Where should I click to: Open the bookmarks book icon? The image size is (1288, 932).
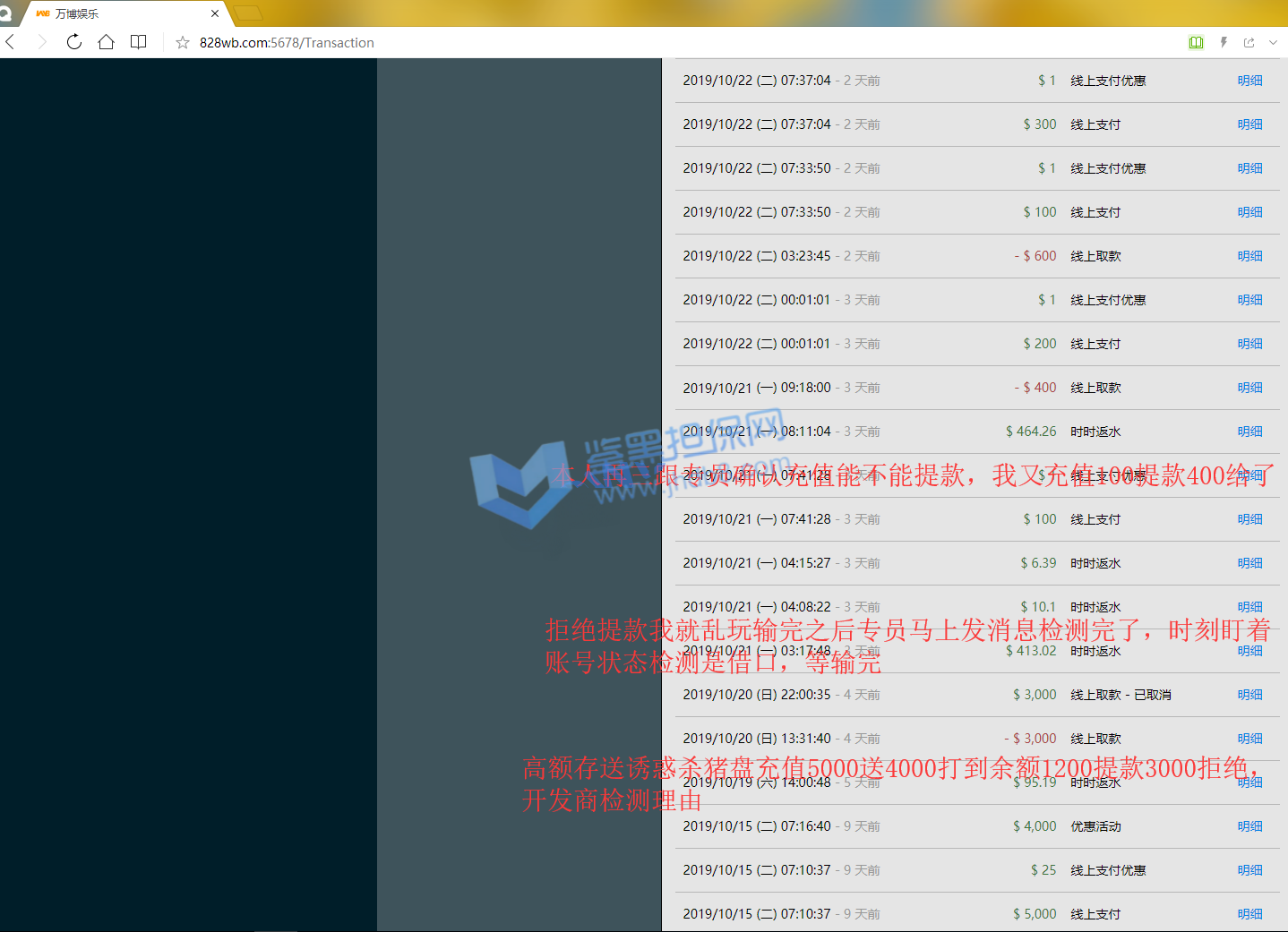pyautogui.click(x=138, y=42)
